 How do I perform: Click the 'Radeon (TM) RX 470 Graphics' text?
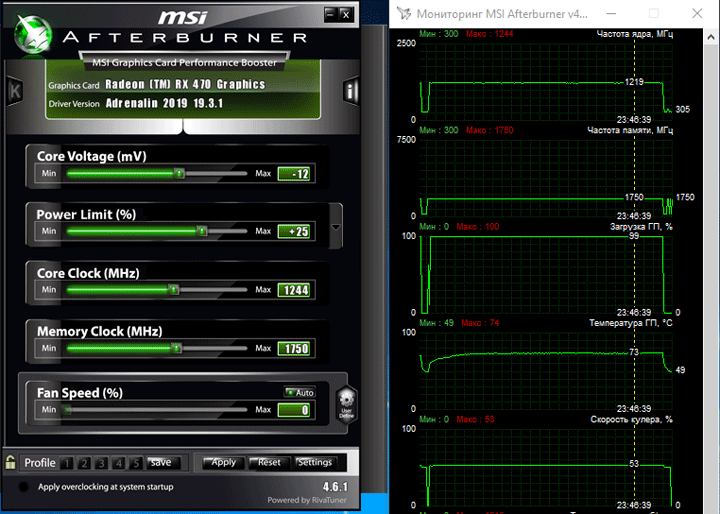point(185,85)
